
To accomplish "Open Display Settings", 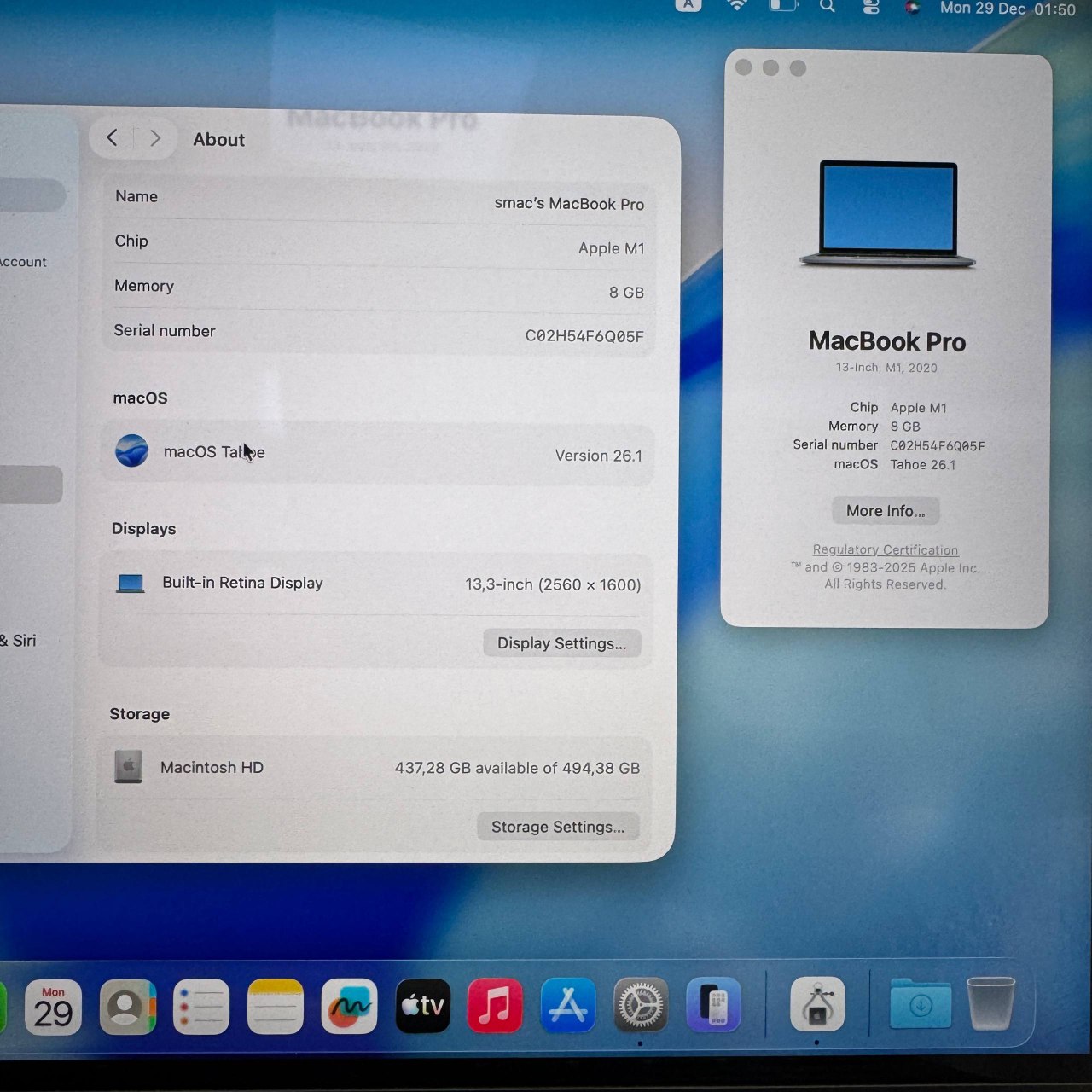I will pos(561,643).
